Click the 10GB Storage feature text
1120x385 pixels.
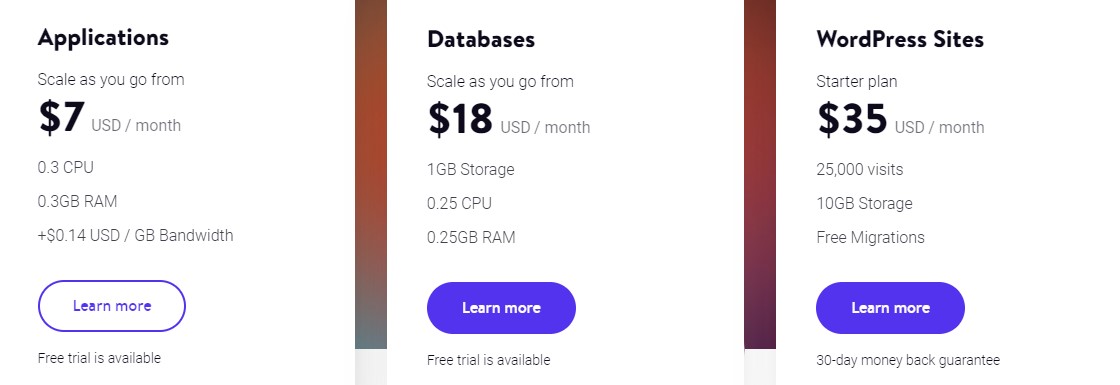point(864,204)
